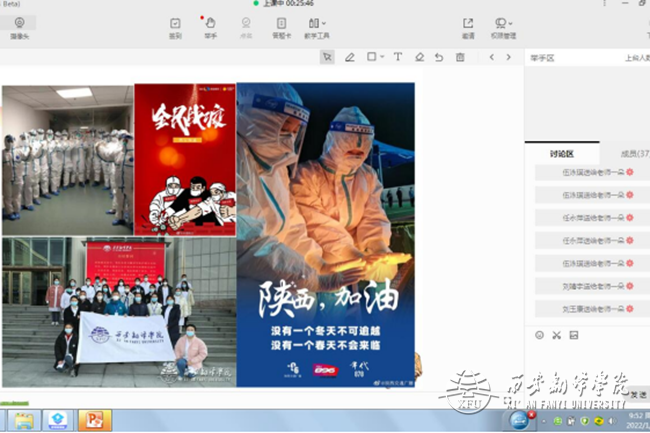Viewport: 650px width, 433px height.
Task: Switch to the 讨论区 discussion tab
Action: [x=562, y=154]
